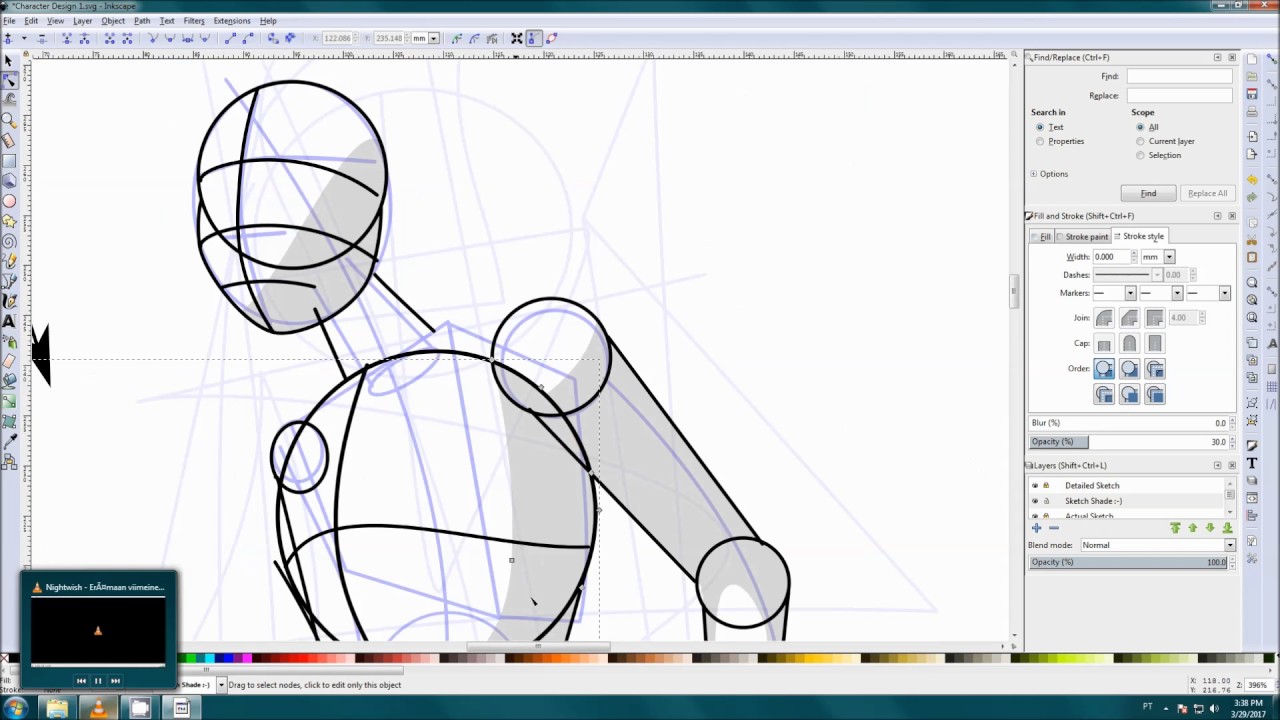Select the miter join style

point(1155,318)
